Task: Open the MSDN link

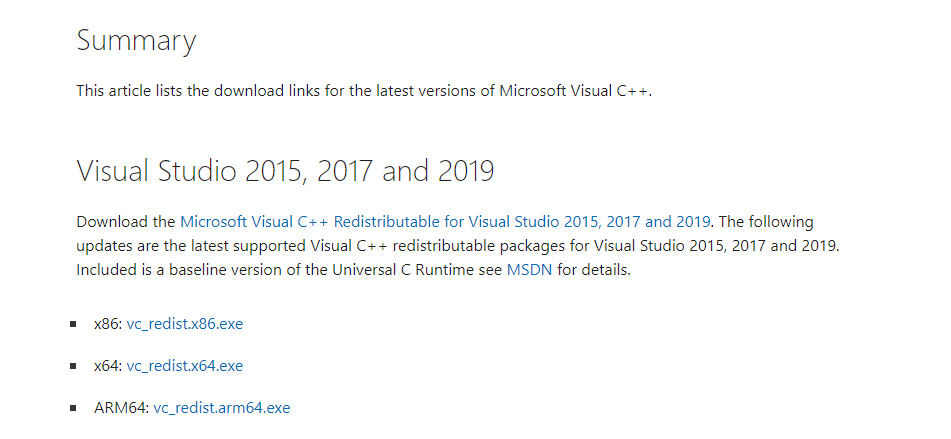Action: point(529,270)
